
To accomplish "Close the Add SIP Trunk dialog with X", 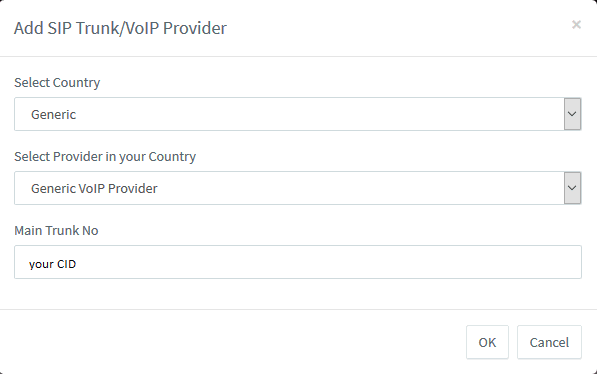I will pyautogui.click(x=576, y=25).
